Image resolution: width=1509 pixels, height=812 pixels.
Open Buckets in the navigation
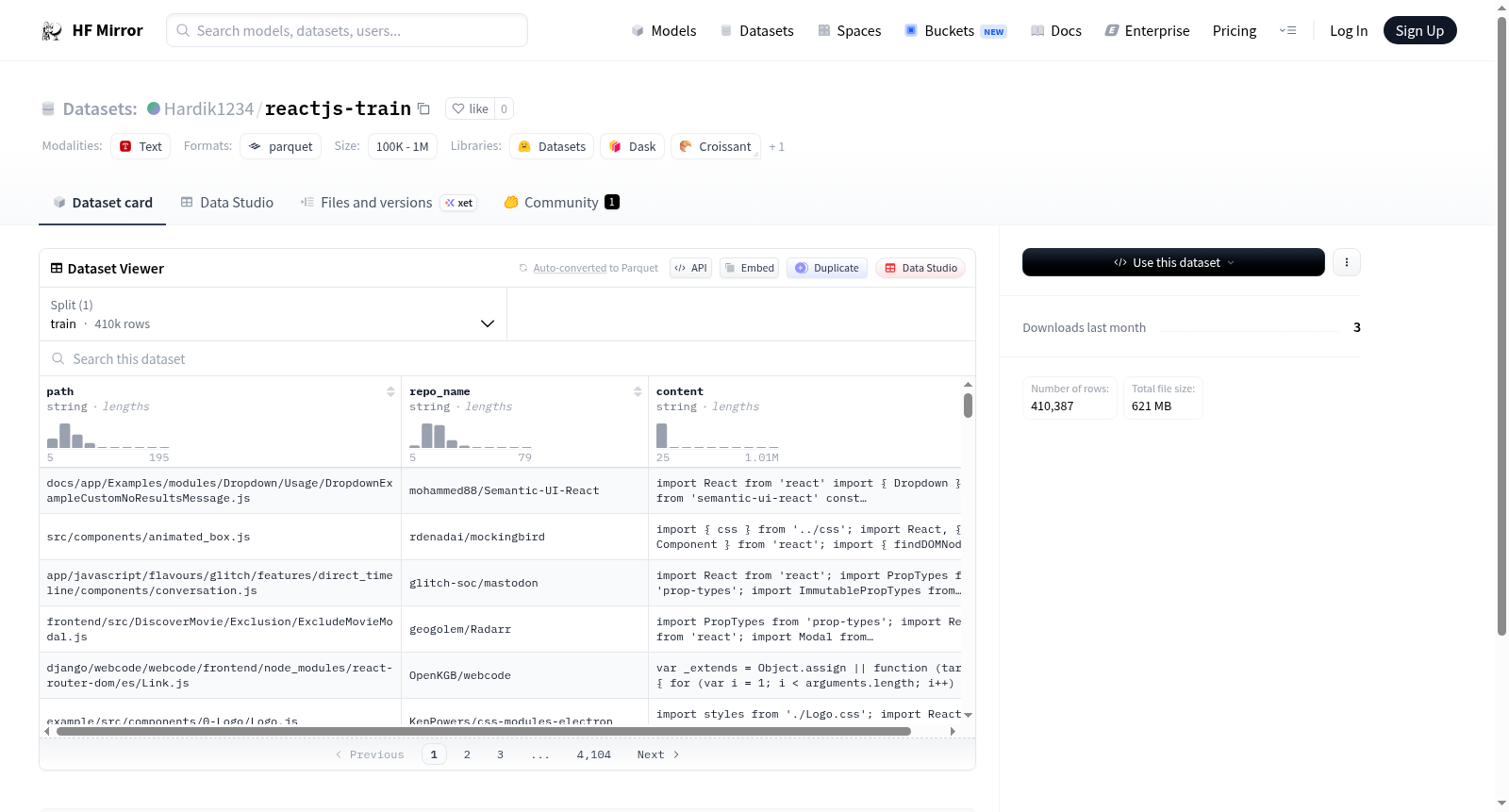tap(955, 31)
